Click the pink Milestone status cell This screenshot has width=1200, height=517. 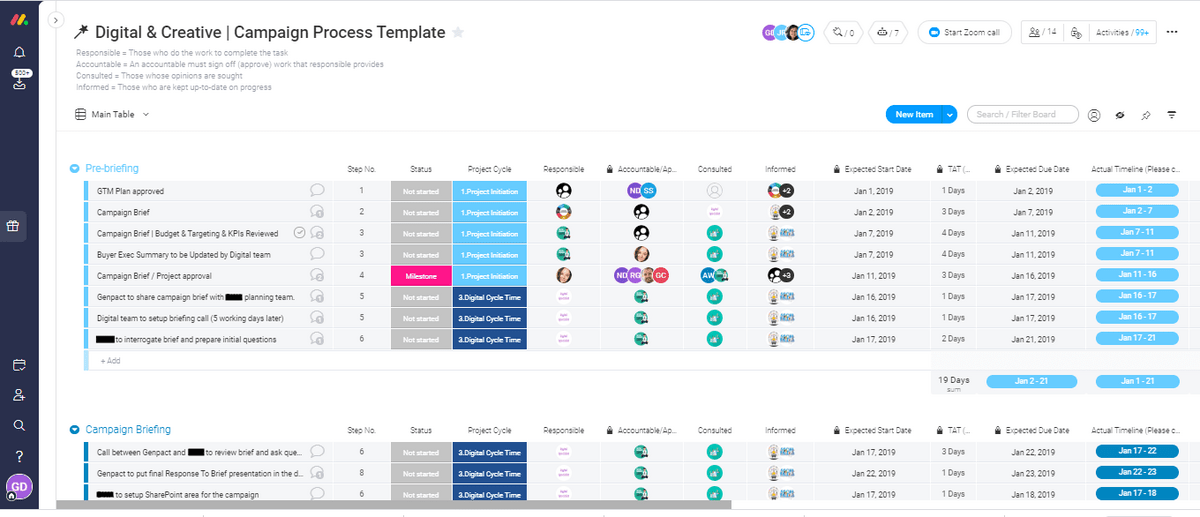coord(421,276)
